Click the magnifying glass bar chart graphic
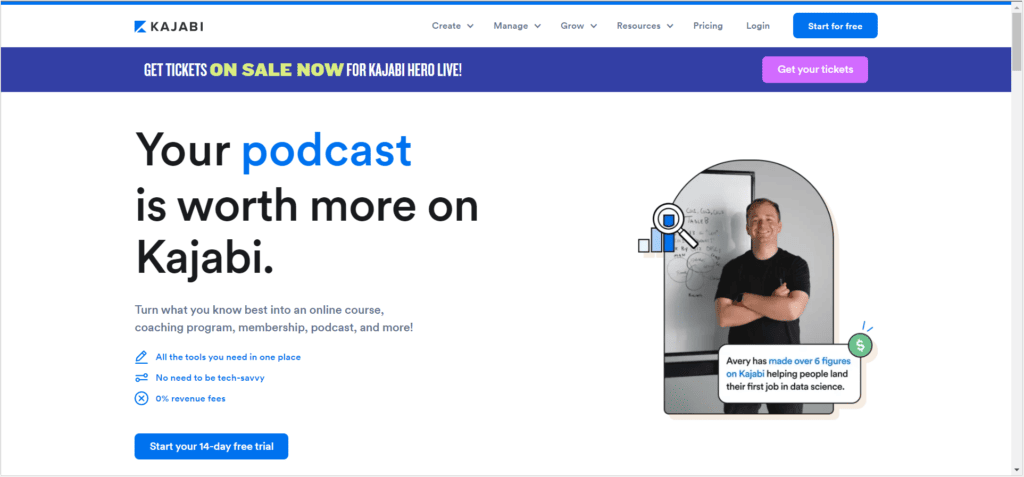Screen dimensions: 1024x477 coord(666,229)
